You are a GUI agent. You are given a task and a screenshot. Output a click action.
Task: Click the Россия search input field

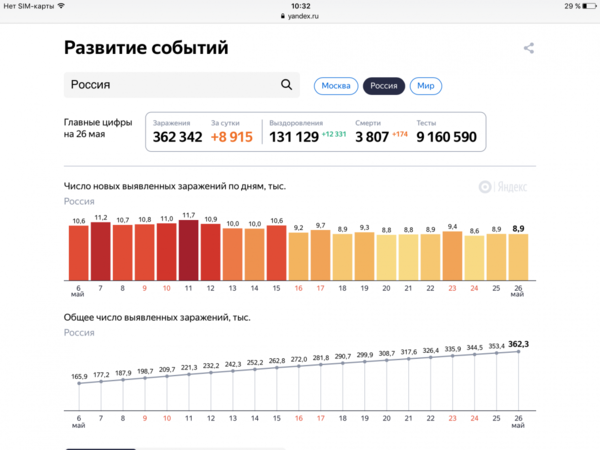pyautogui.click(x=181, y=85)
